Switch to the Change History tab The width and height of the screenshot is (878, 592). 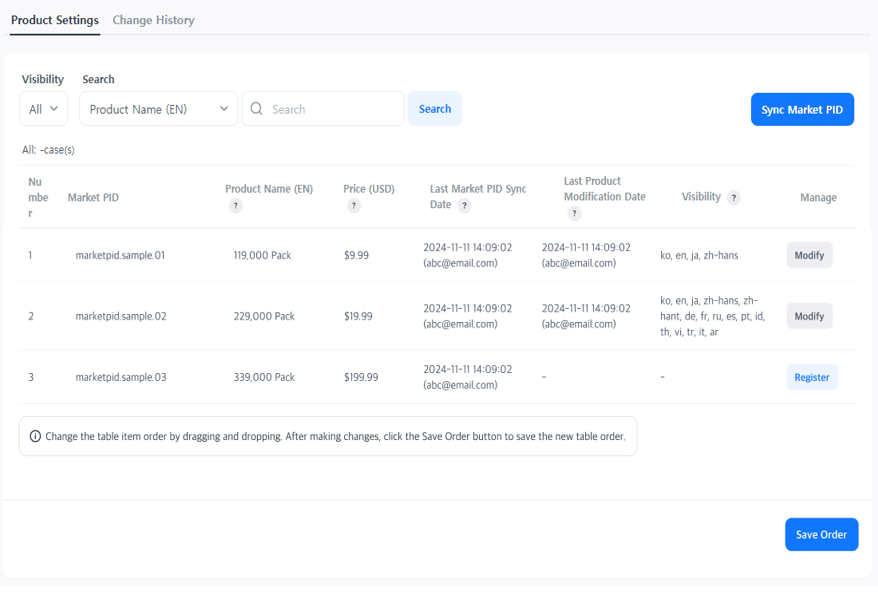pyautogui.click(x=153, y=20)
